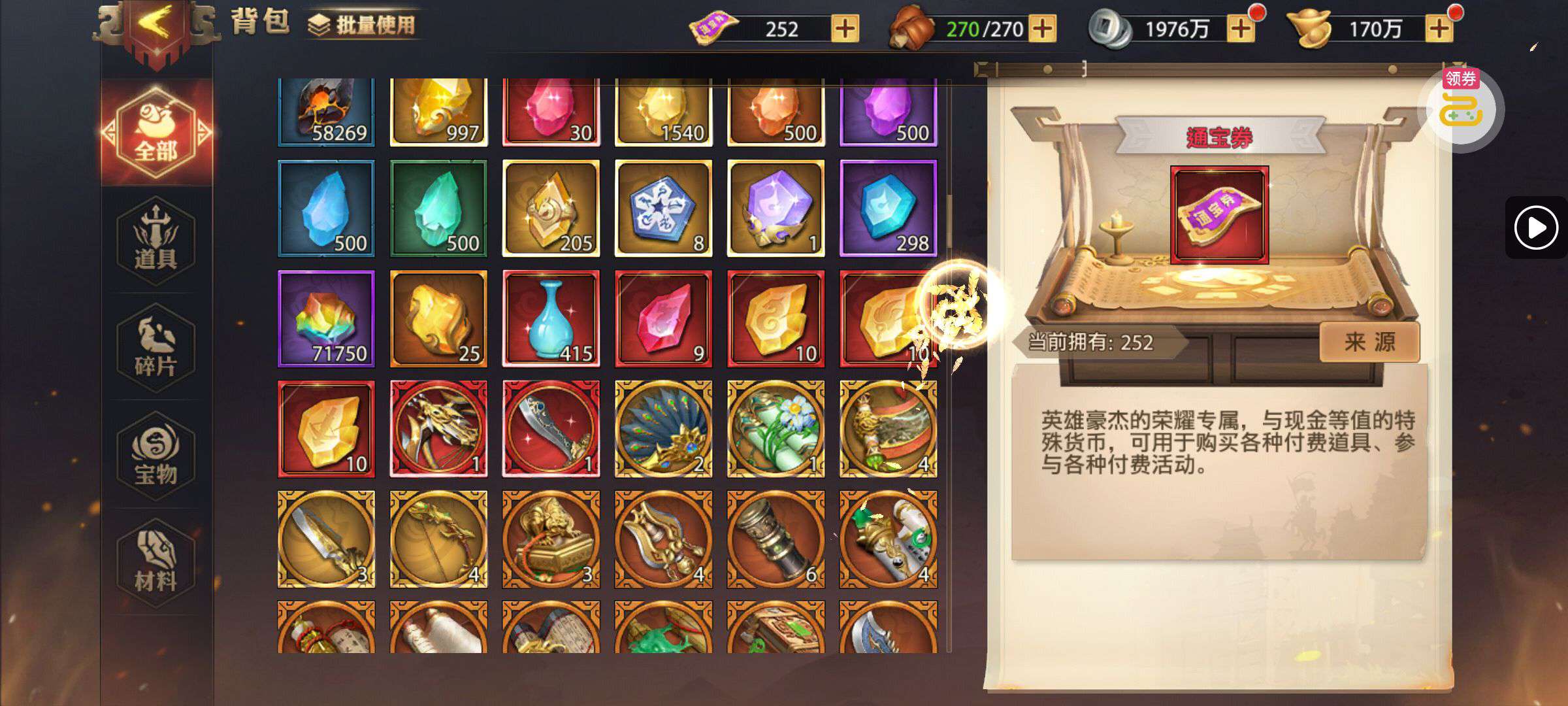This screenshot has width=1568, height=706.
Task: Select the lava rock item with 58269
Action: point(326,112)
